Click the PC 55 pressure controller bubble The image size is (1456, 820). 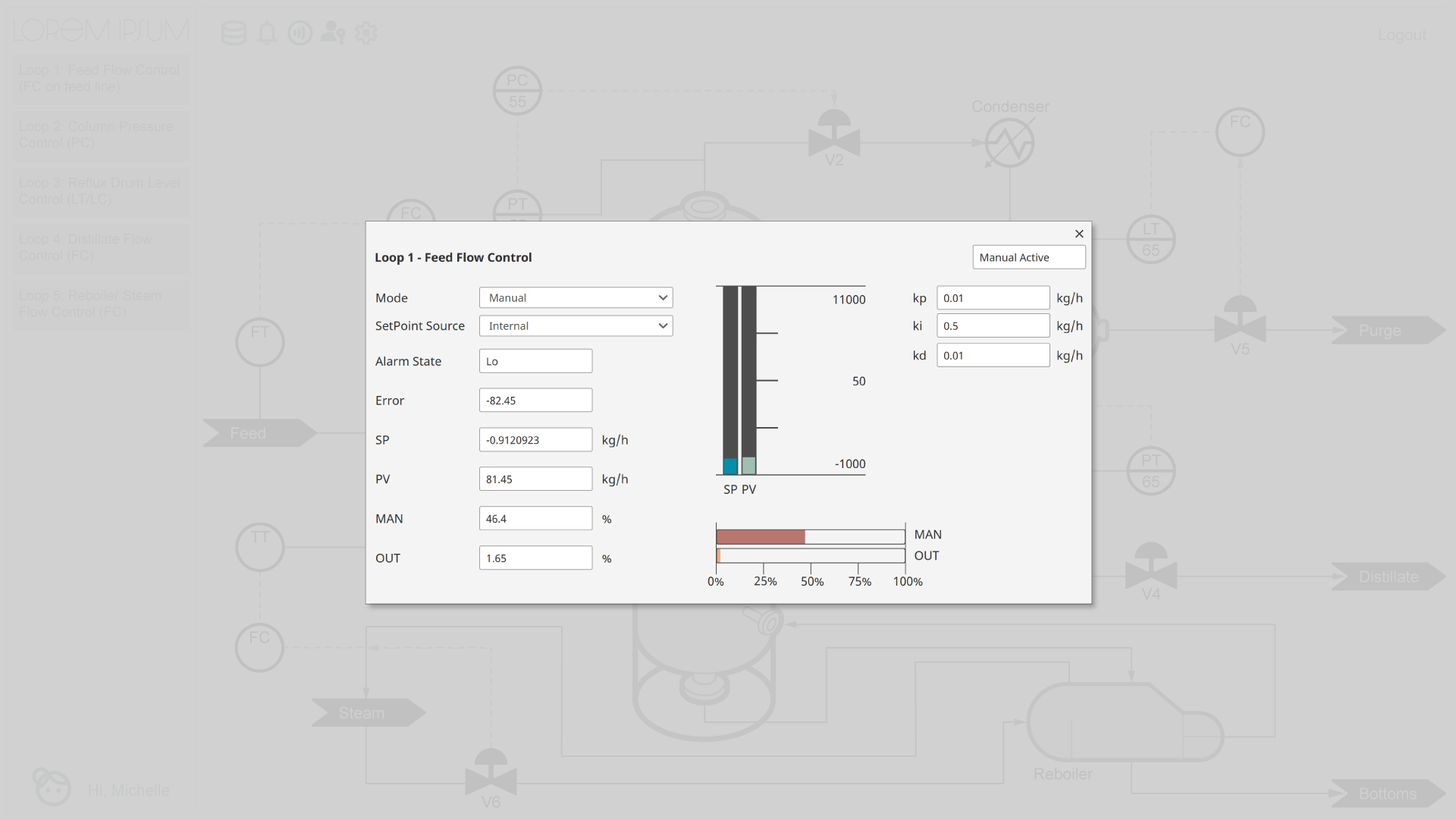[x=517, y=90]
